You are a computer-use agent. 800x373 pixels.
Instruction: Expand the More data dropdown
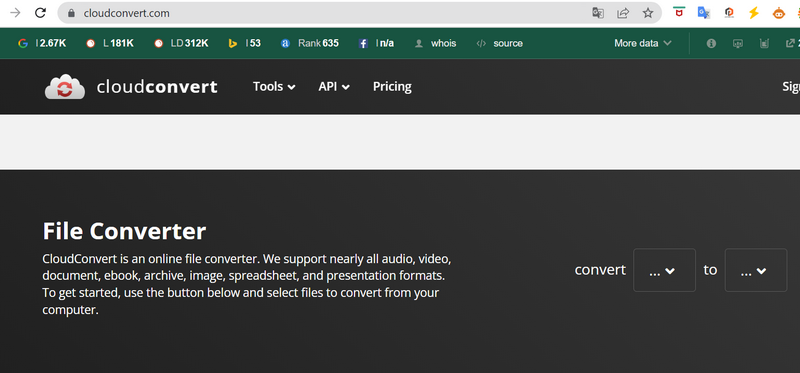643,43
